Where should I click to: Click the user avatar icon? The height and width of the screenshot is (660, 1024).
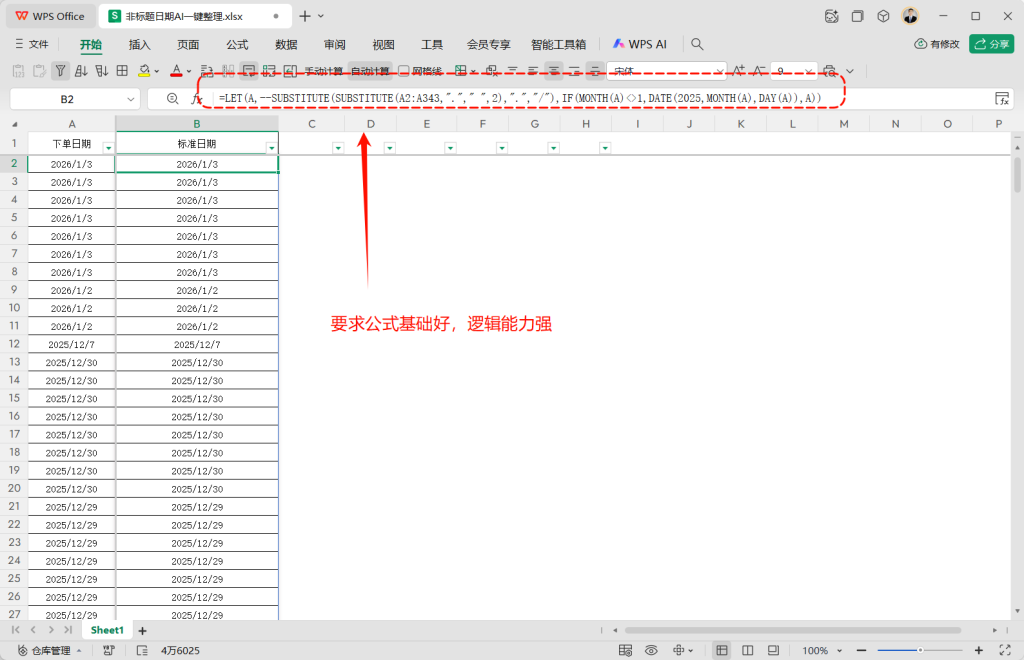click(910, 16)
